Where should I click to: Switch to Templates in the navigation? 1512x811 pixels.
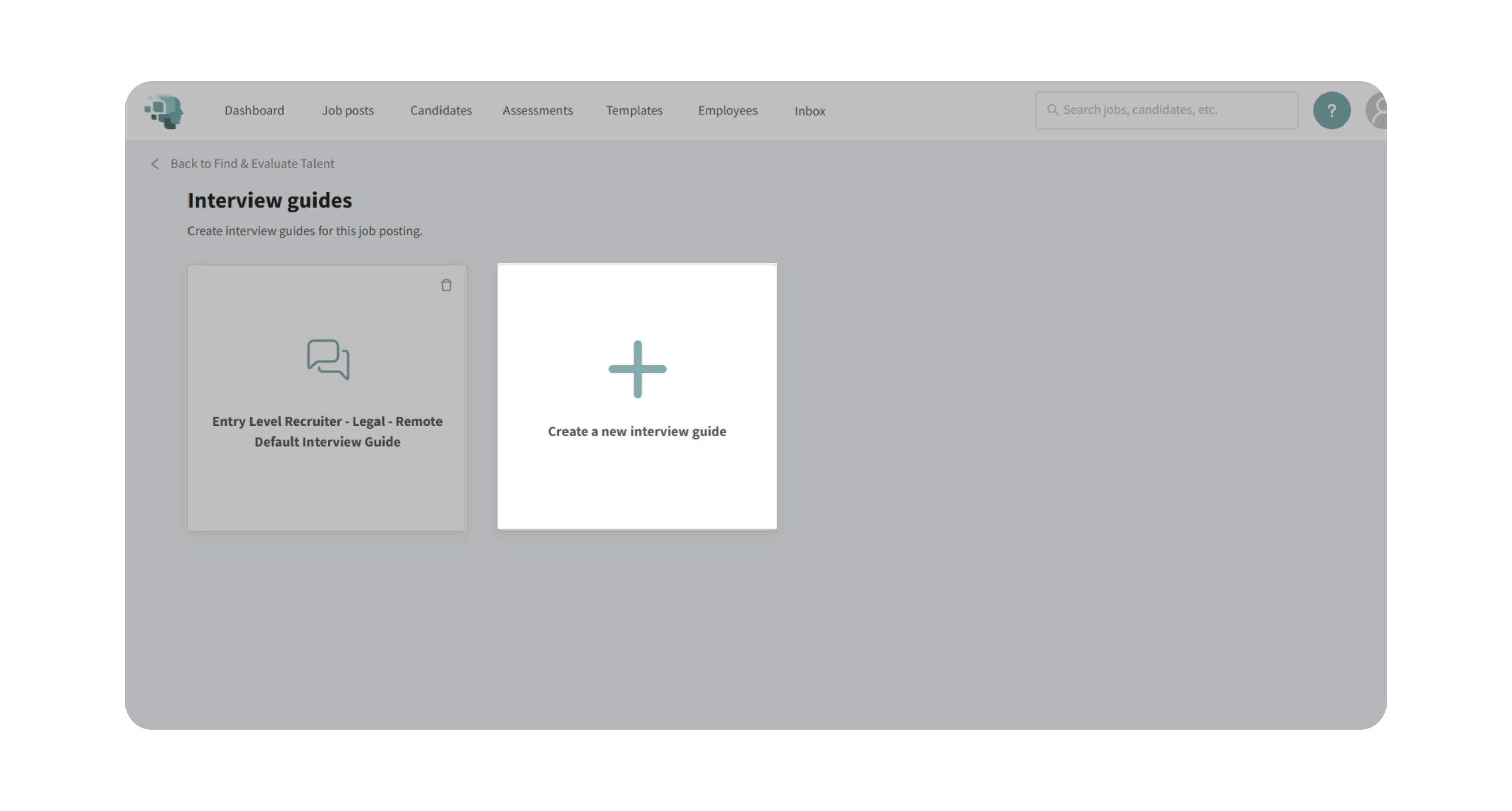tap(634, 110)
